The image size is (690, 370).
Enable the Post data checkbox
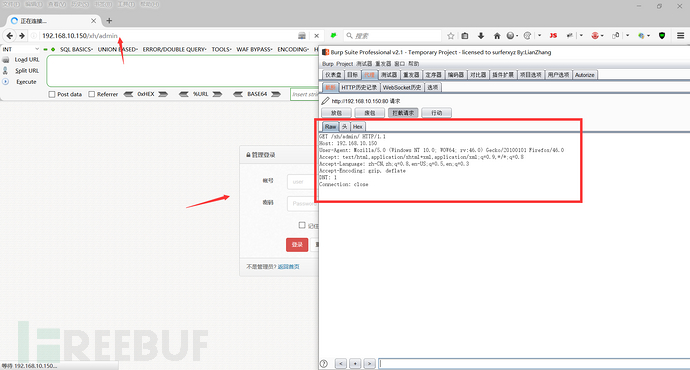52,94
